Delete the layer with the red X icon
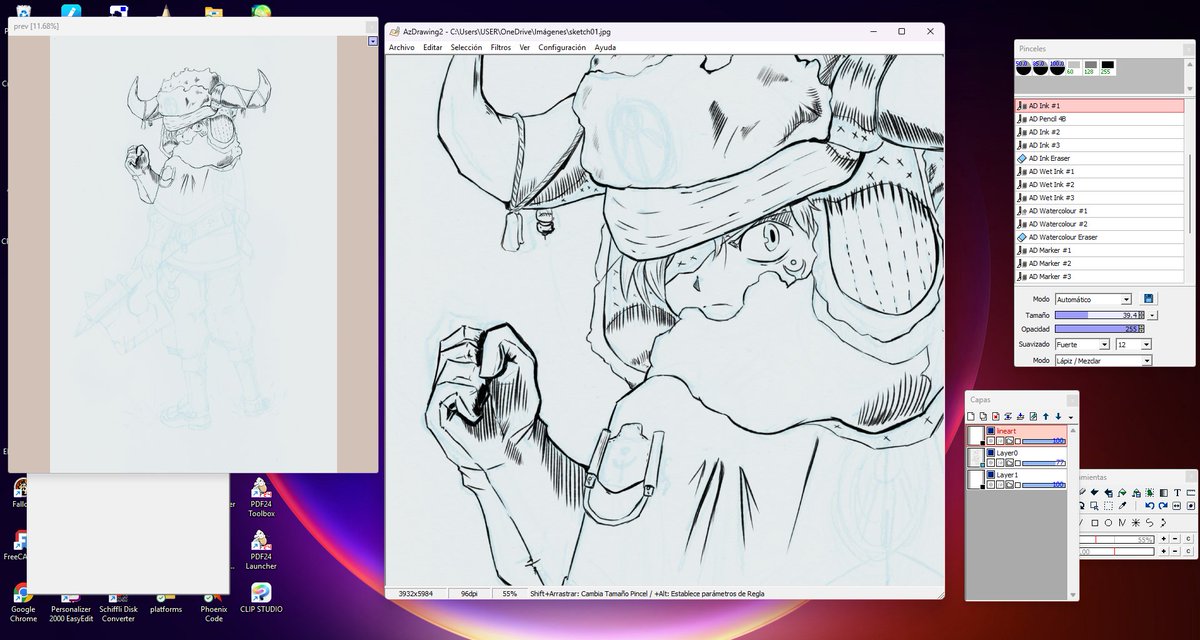 [996, 417]
